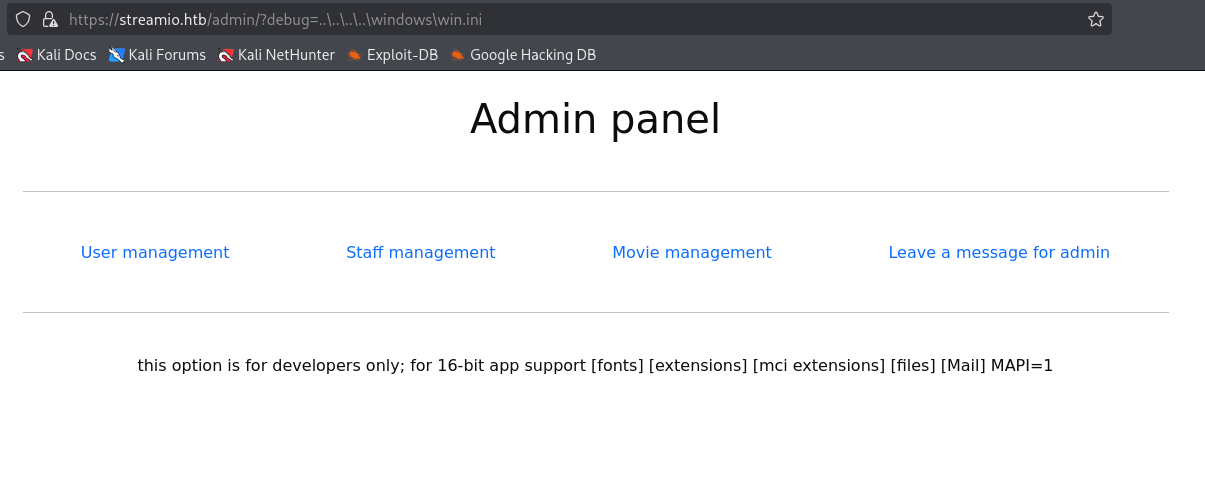The image size is (1205, 489).
Task: Go to the Movie management page
Action: point(692,252)
